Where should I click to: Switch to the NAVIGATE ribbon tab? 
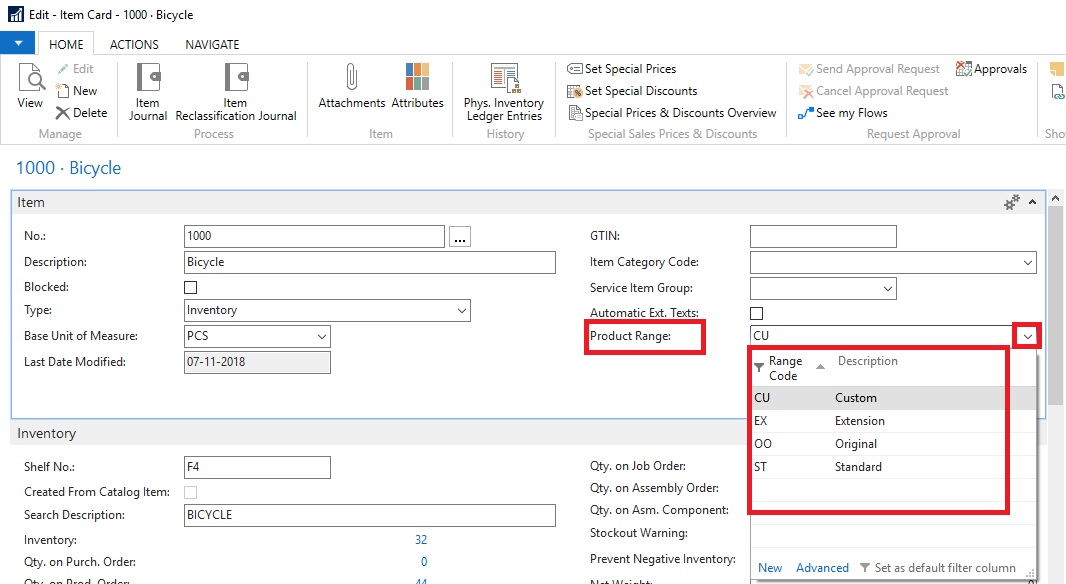[x=212, y=45]
